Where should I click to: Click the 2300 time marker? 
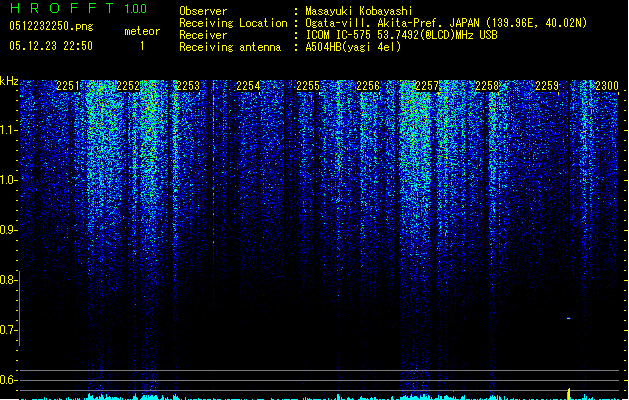tap(607, 86)
